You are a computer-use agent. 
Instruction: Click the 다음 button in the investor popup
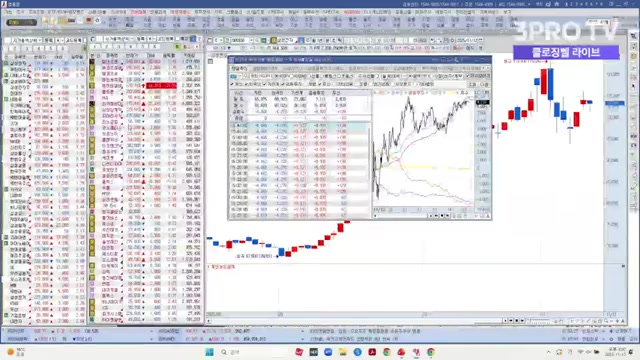484,84
